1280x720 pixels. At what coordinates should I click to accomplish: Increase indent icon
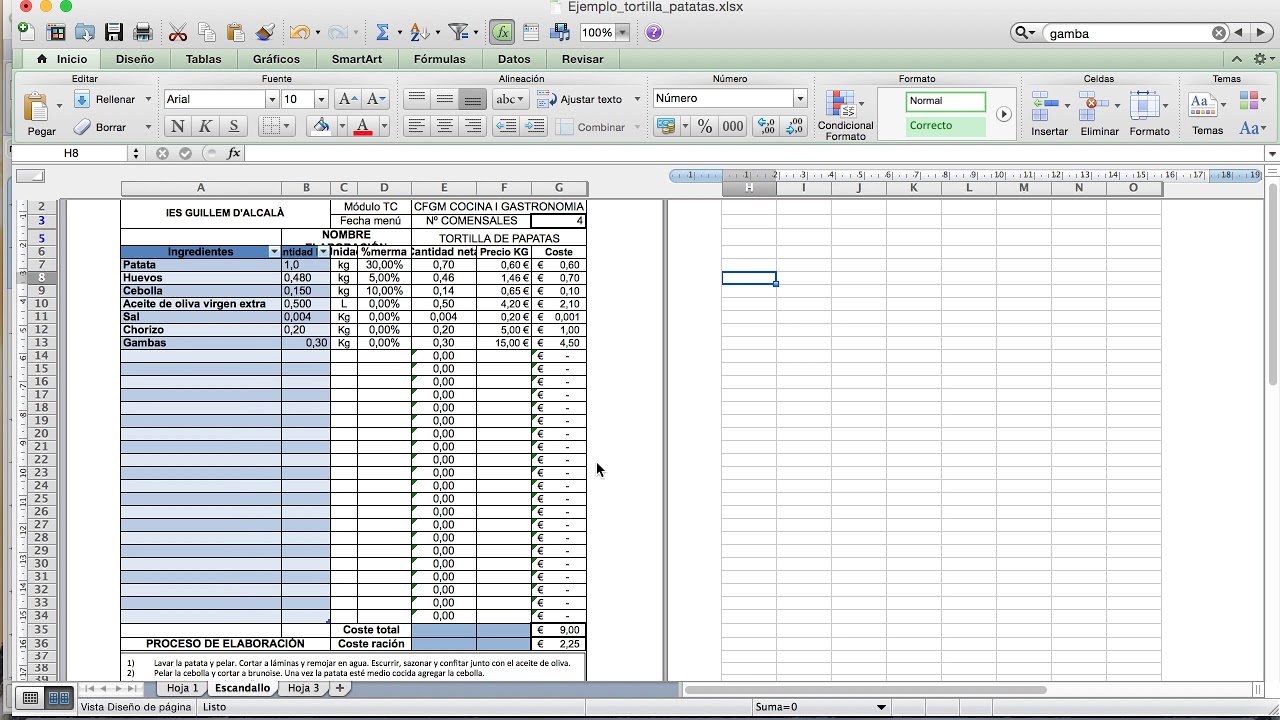coord(534,126)
